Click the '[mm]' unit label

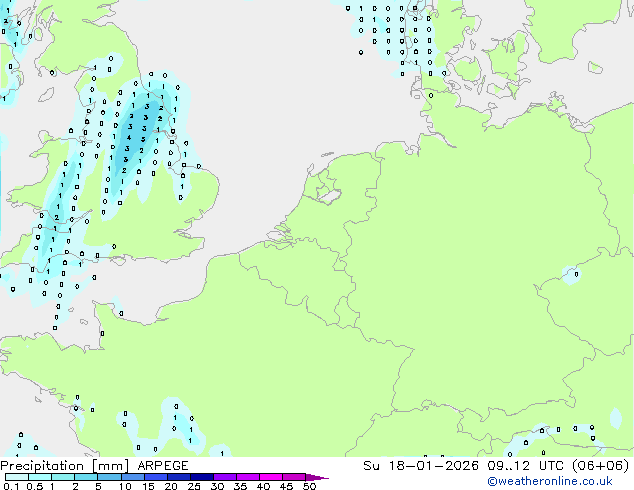pos(110,466)
